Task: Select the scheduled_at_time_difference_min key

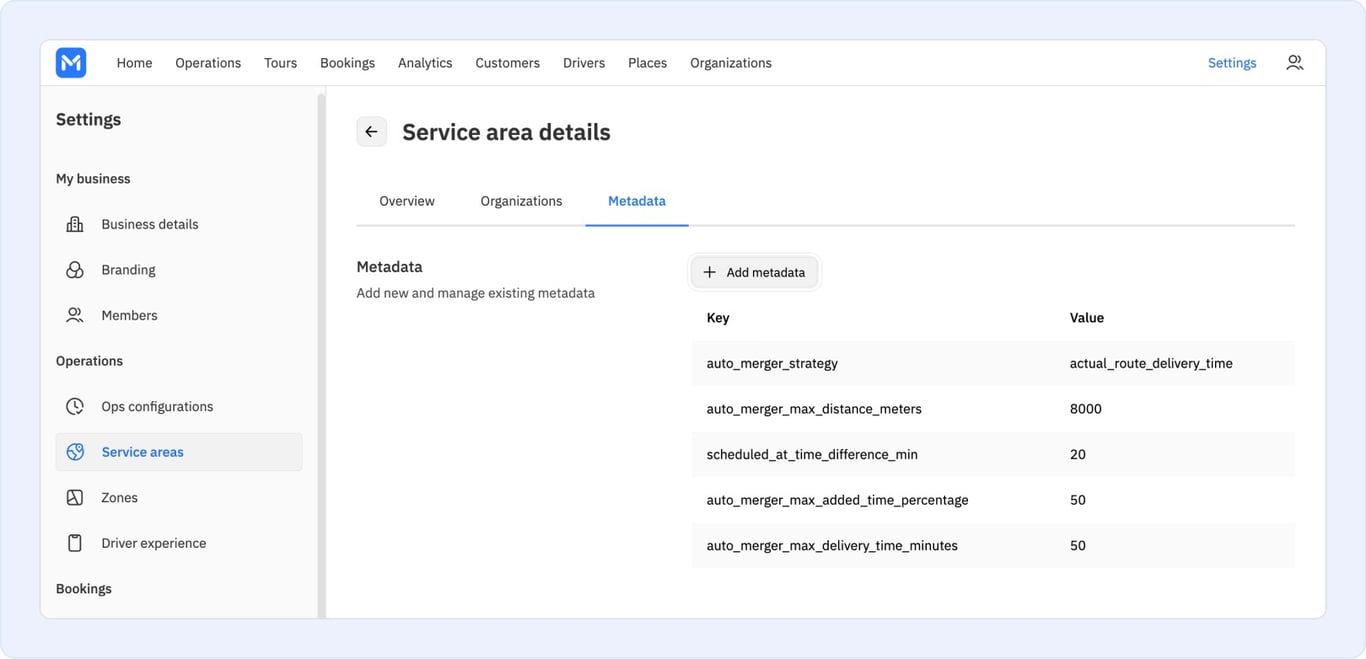Action: pos(812,454)
